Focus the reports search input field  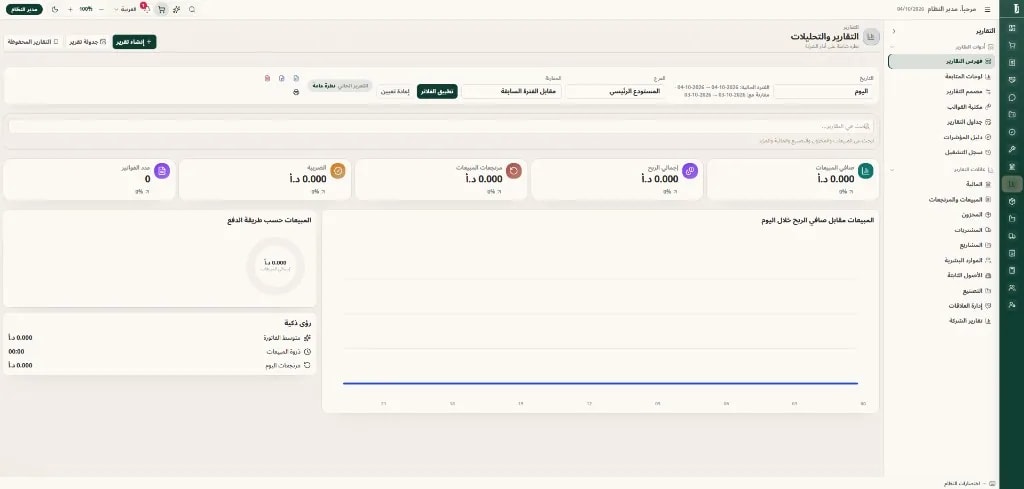point(441,126)
